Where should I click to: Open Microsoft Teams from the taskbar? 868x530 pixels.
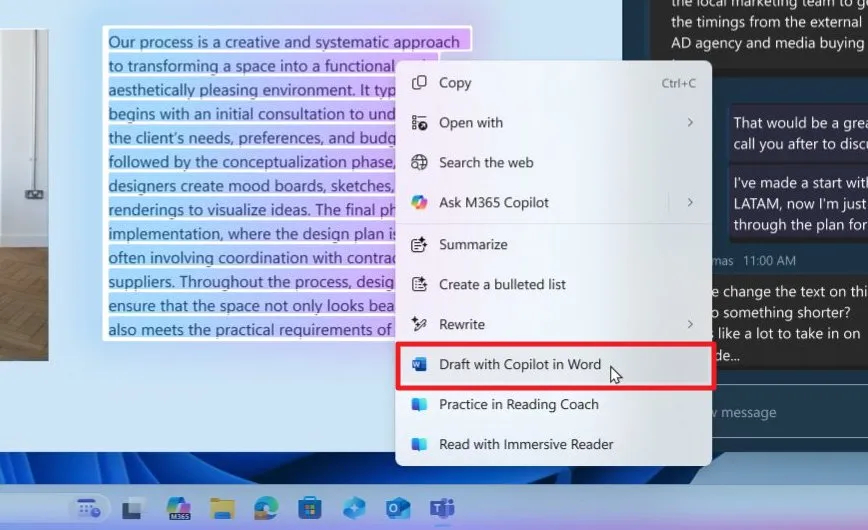coord(442,508)
